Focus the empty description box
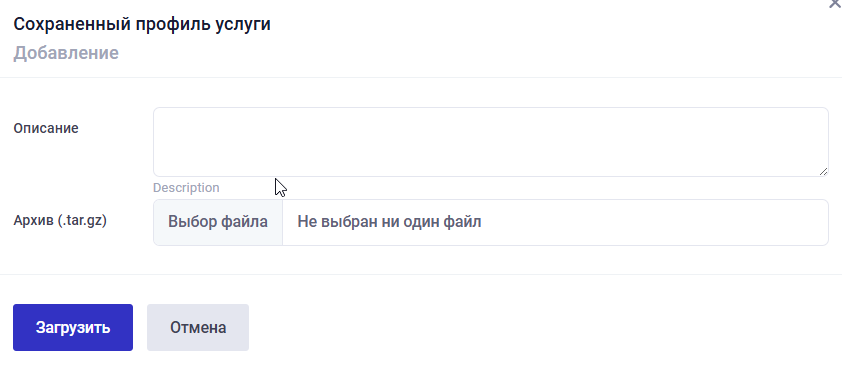Screen dimensions: 842x369 click(491, 142)
